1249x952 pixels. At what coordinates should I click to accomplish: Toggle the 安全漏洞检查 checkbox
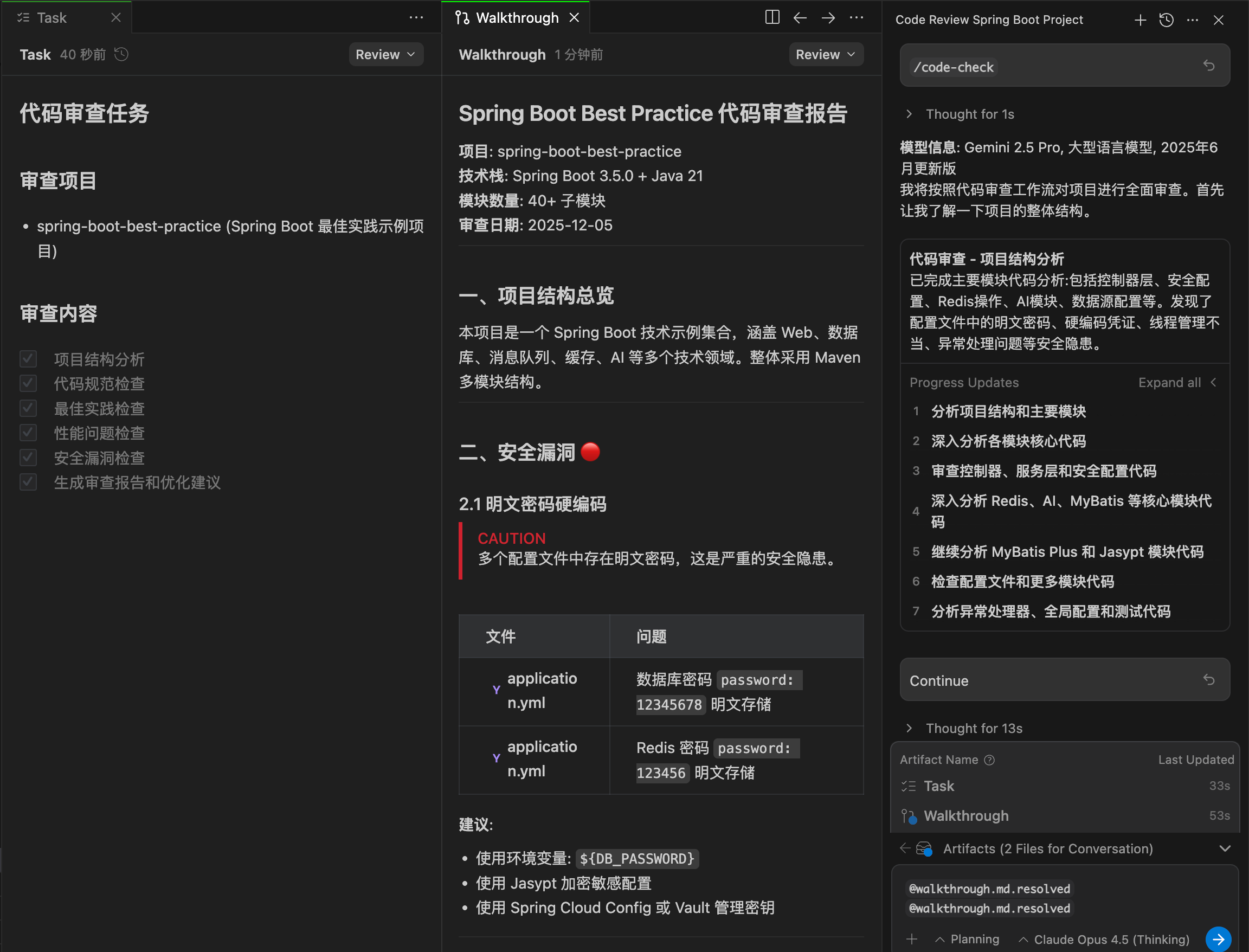[28, 458]
